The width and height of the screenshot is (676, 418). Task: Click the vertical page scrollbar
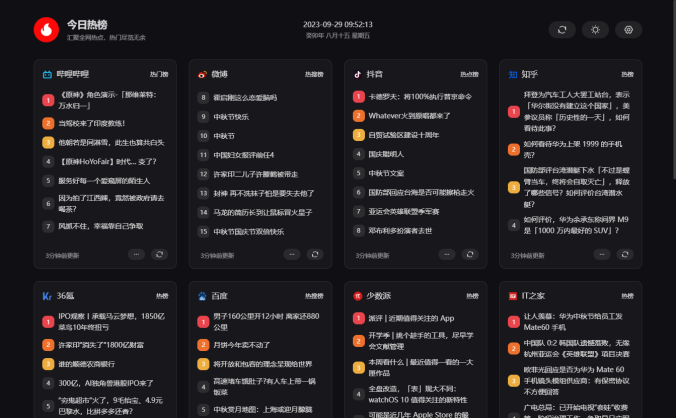tap(674, 89)
